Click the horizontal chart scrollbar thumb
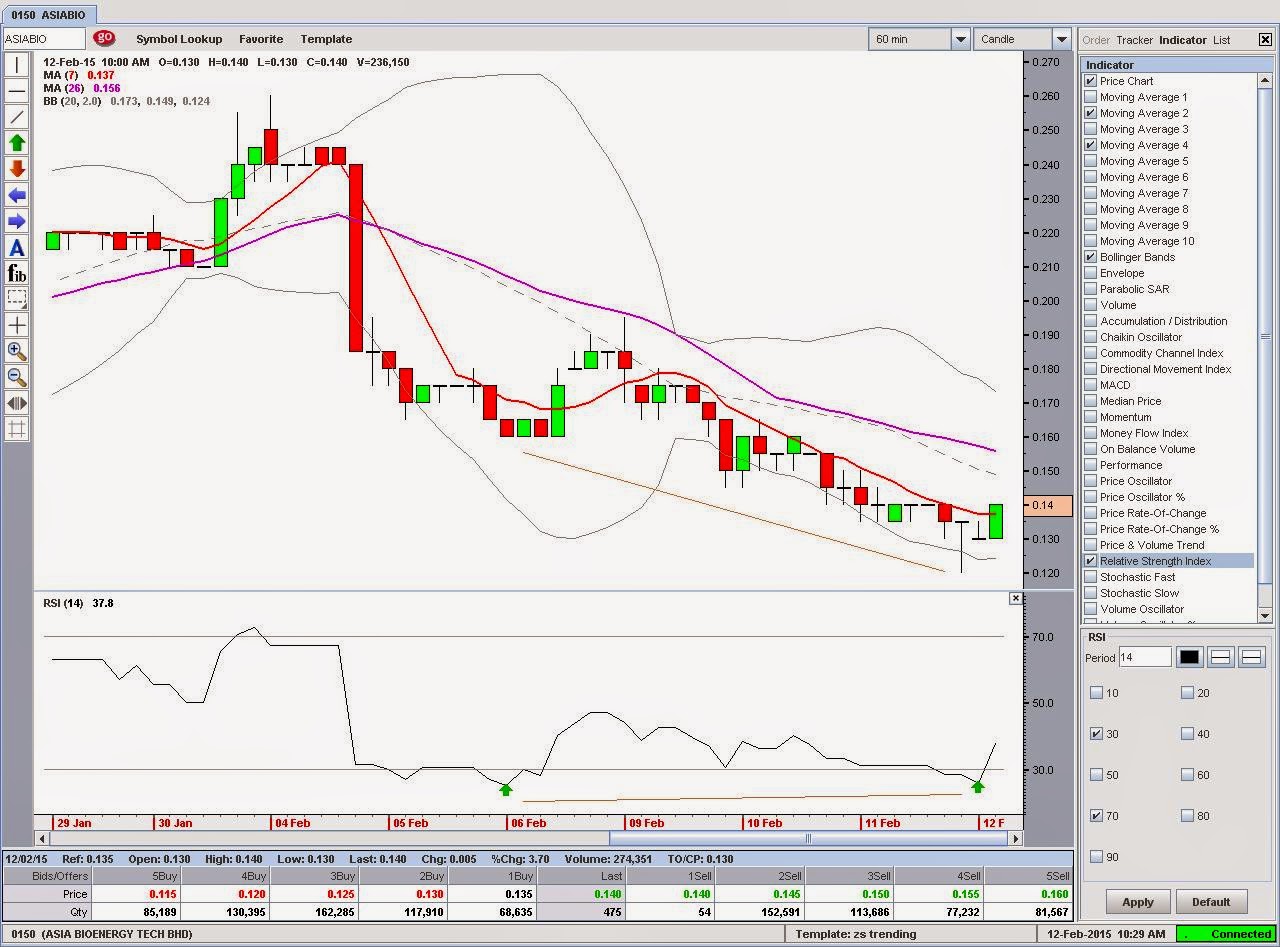1280x947 pixels. point(808,838)
